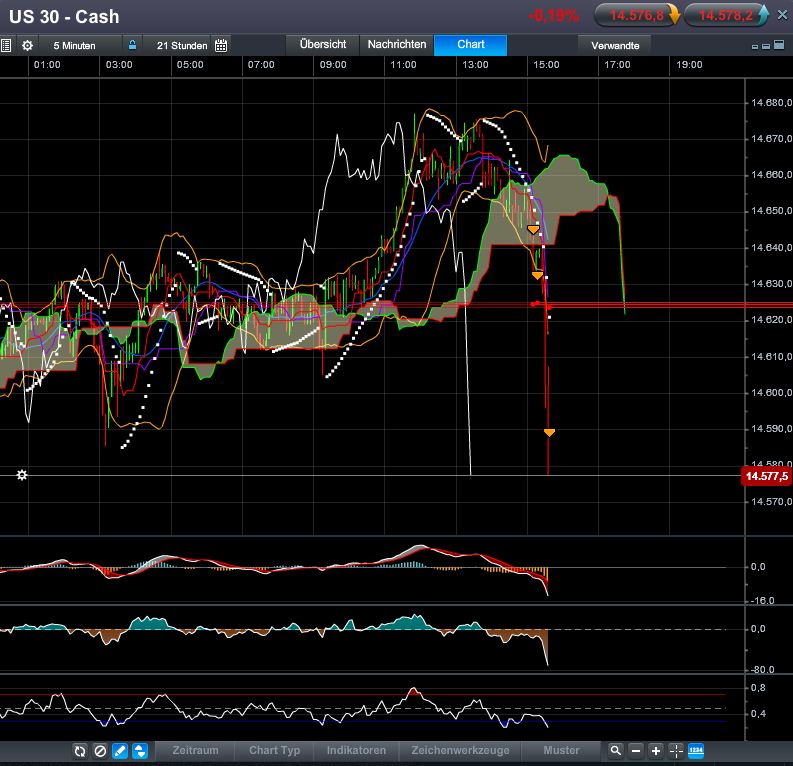Screen dimensions: 793x766
Task: Open the 21 Stunden range dropdown
Action: tap(181, 45)
